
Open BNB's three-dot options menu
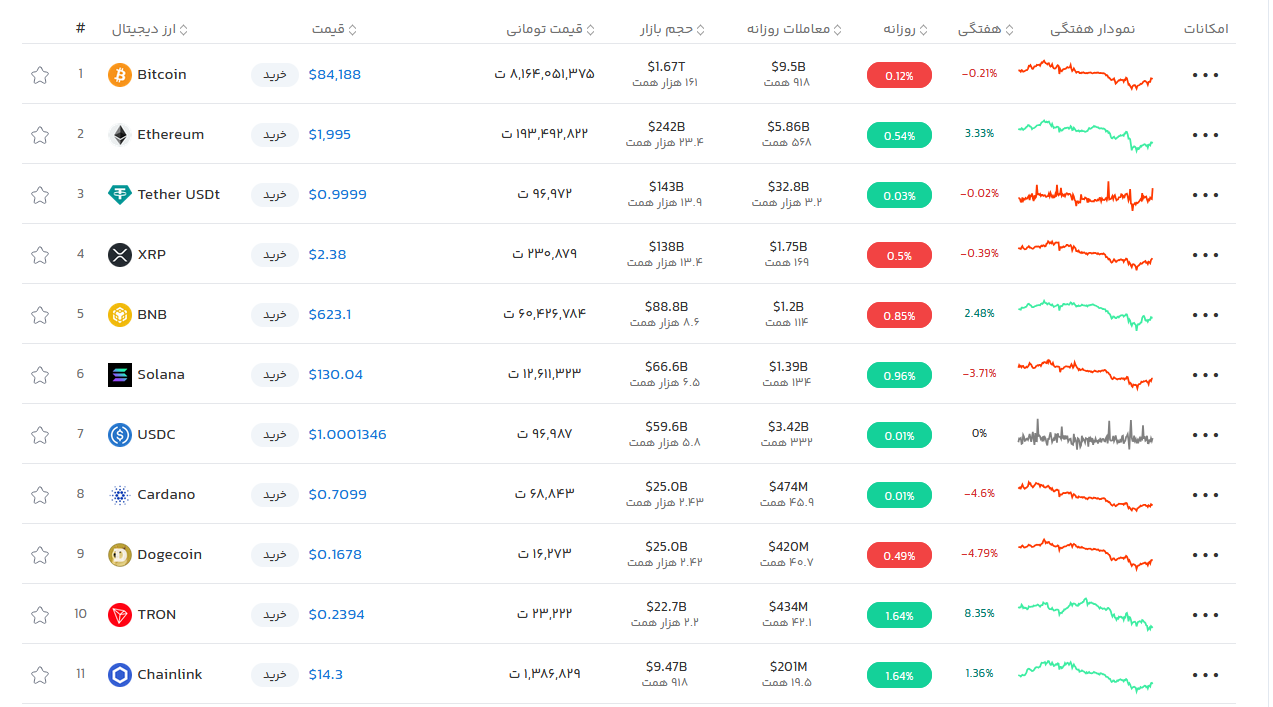coord(1206,315)
